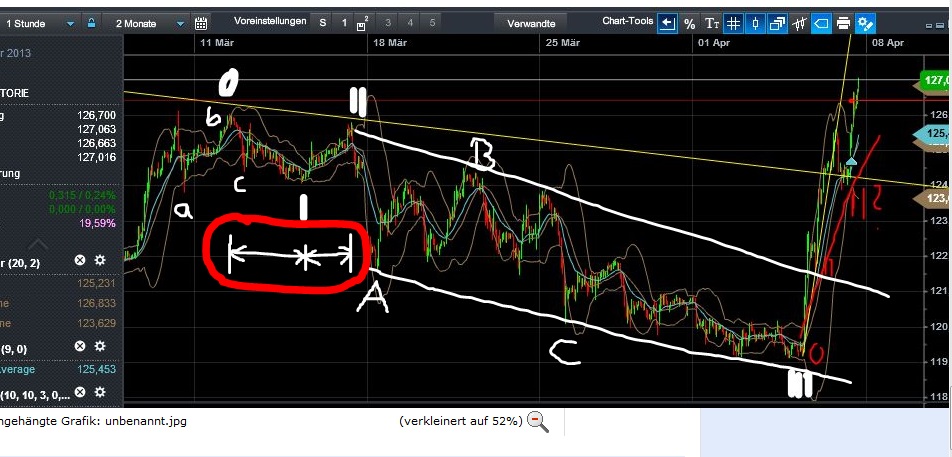Switch to percent scale (%) tool
Image resolution: width=952 pixels, height=457 pixels.
[690, 24]
